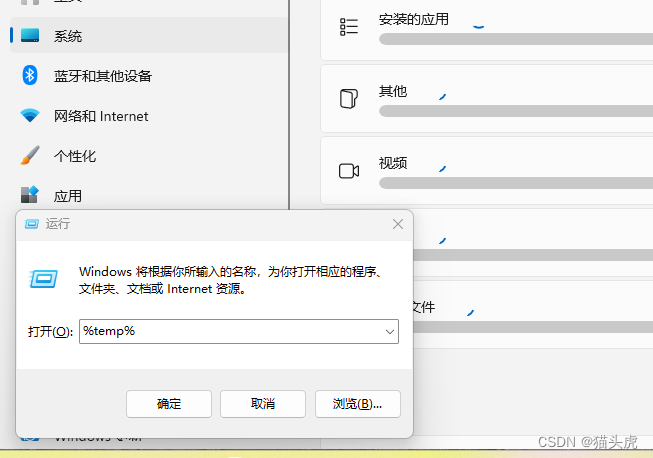Click the blue system monitor icon
This screenshot has width=653, height=458.
(30, 35)
